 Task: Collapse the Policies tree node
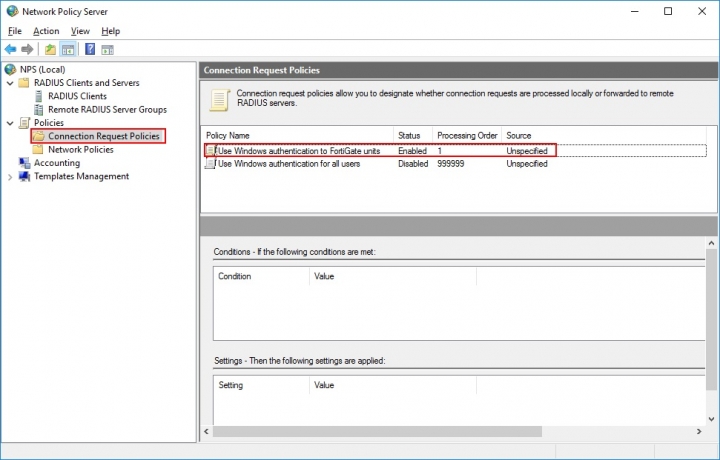coord(10,123)
